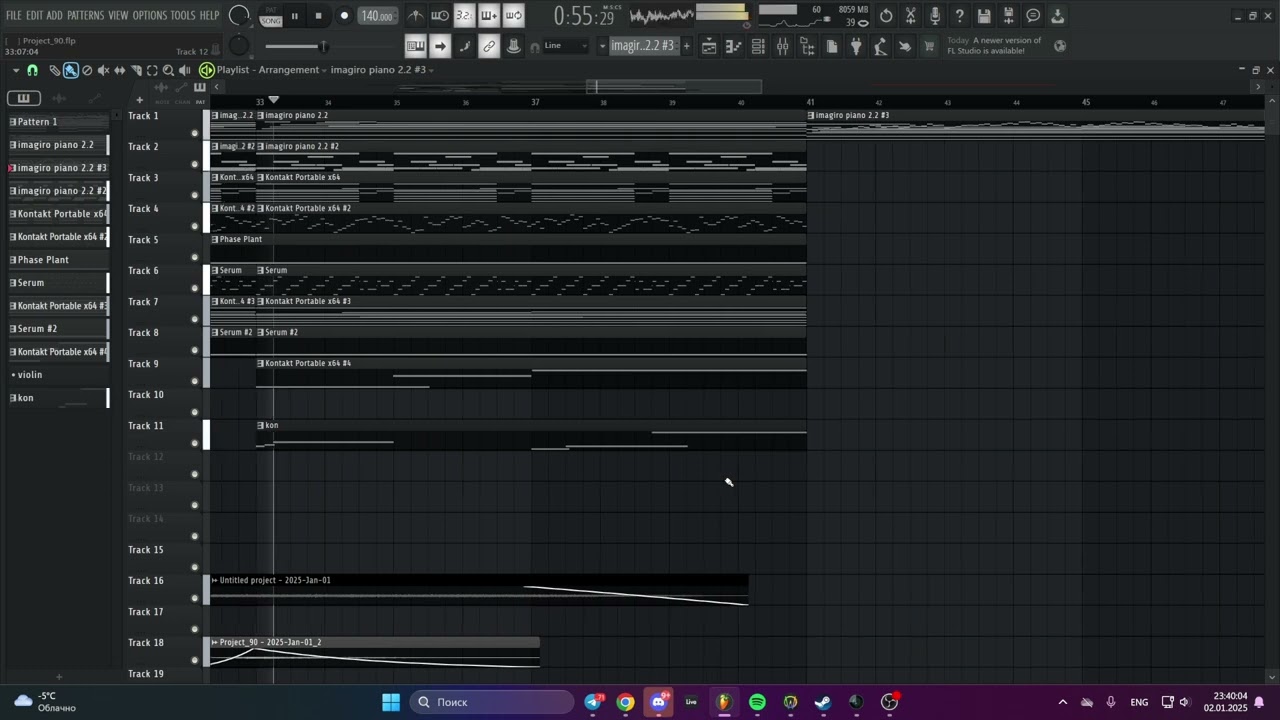Open the news chat bubble icon
This screenshot has height=720, width=1280.
pos(1033,16)
